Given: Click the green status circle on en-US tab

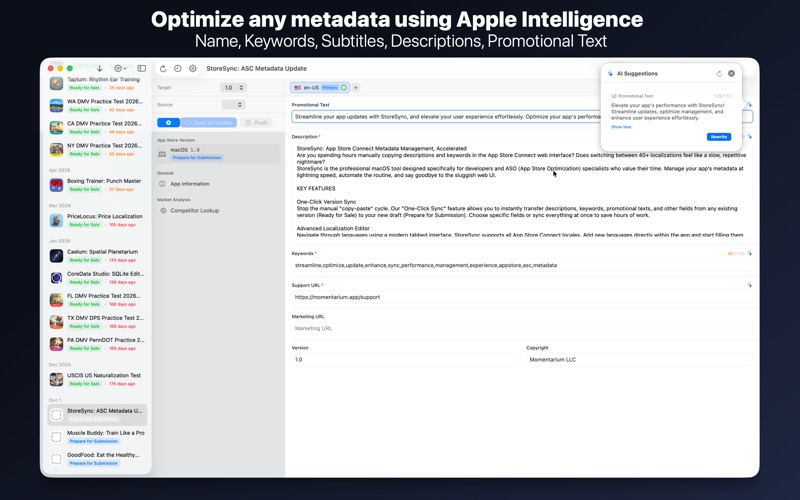Looking at the screenshot, I should (x=344, y=88).
